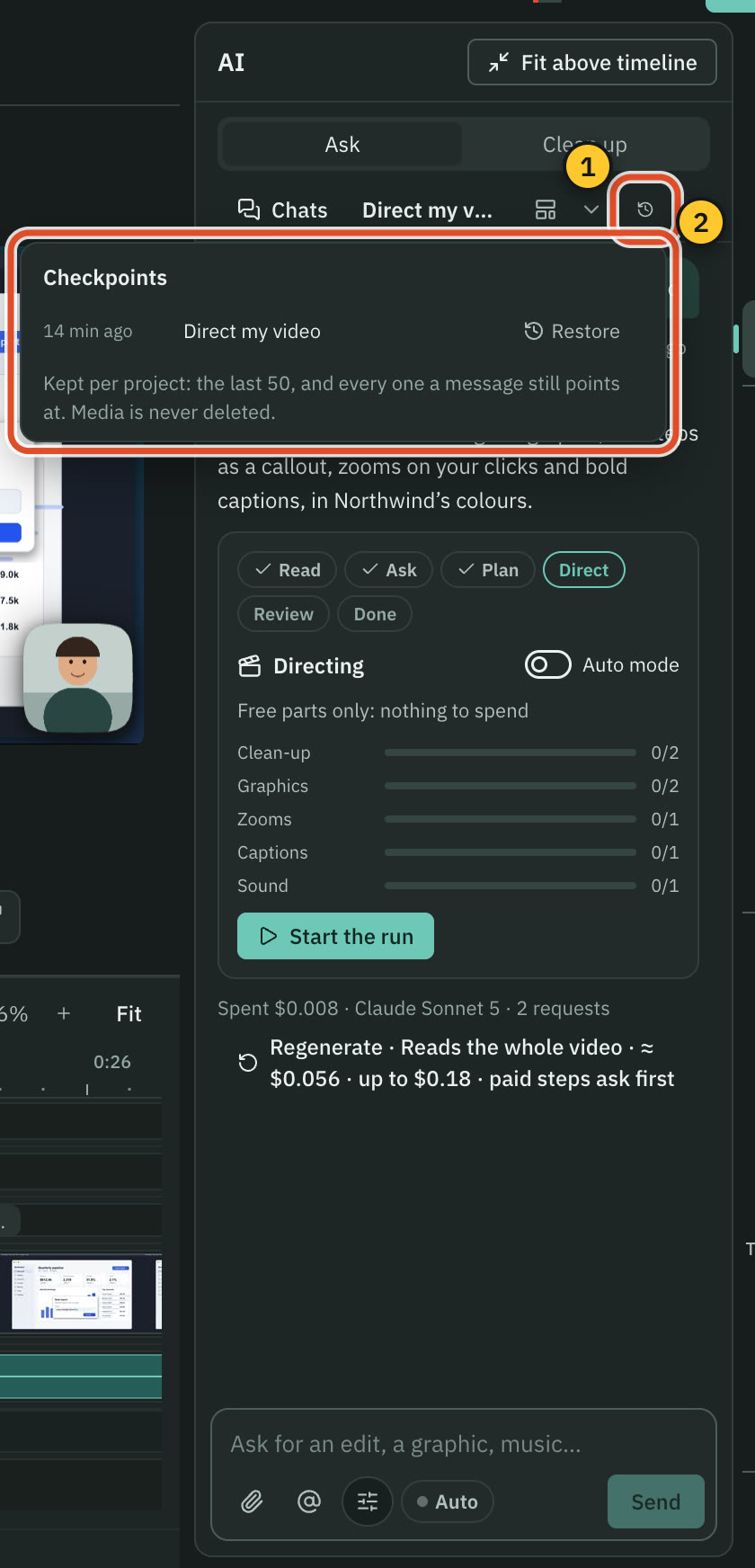
Task: Click the '14 min ago' checkpoint timestamp
Action: coord(88,331)
